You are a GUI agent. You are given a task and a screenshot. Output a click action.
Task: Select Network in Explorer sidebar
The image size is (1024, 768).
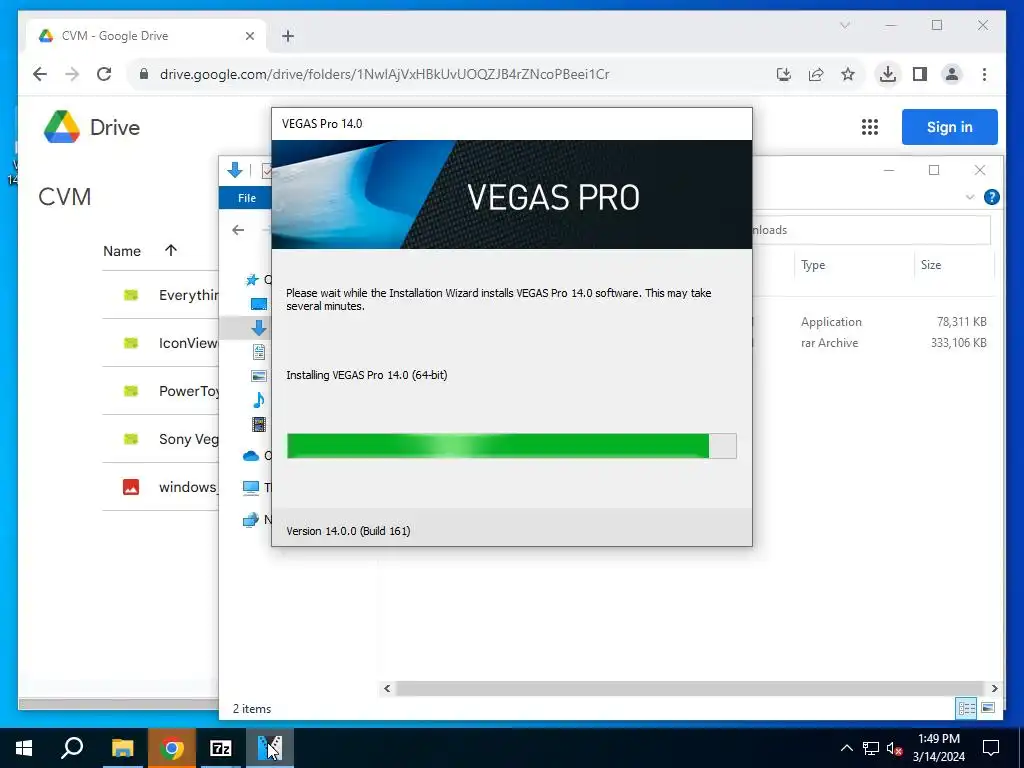click(x=251, y=520)
